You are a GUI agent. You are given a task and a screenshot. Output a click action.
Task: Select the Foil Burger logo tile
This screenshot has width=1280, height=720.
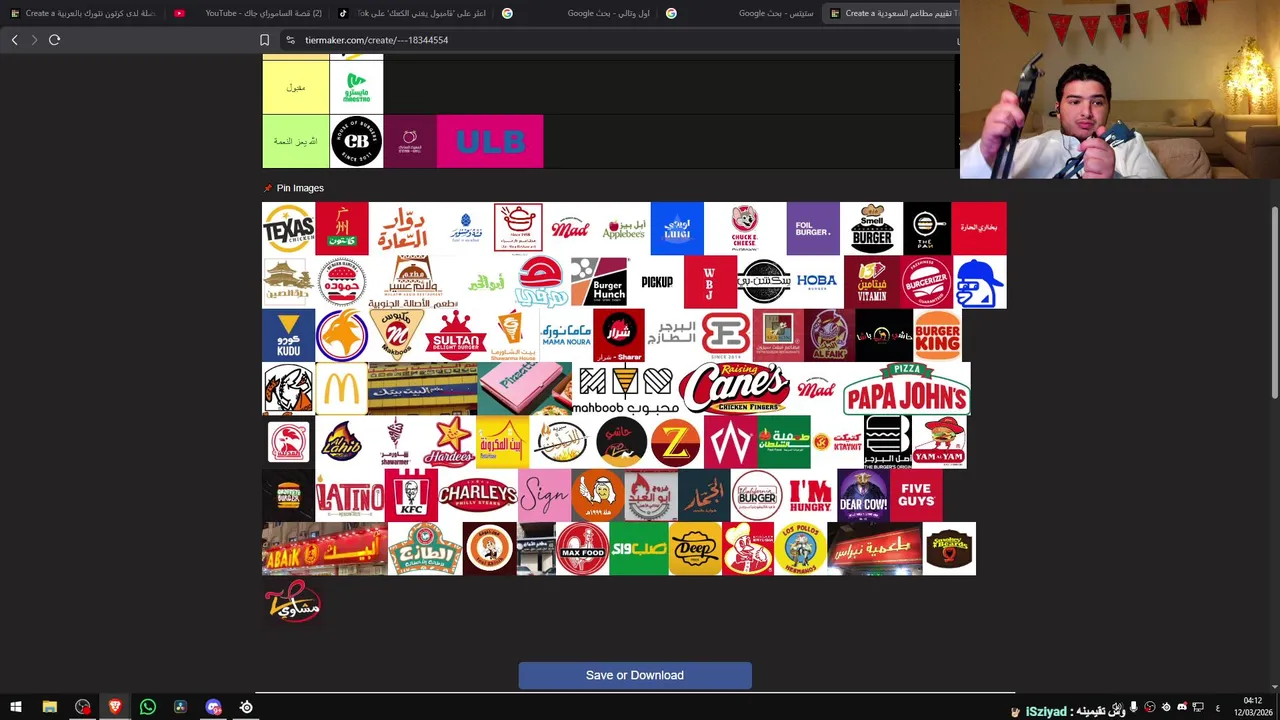813,229
